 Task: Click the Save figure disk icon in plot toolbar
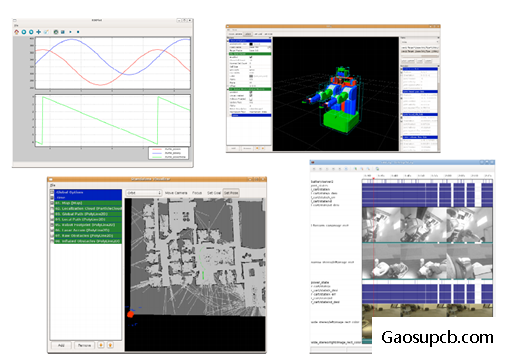[x=63, y=32]
